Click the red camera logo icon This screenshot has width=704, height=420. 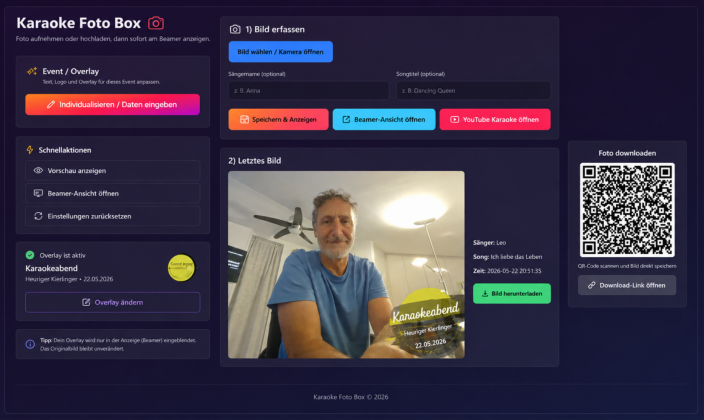tap(156, 23)
